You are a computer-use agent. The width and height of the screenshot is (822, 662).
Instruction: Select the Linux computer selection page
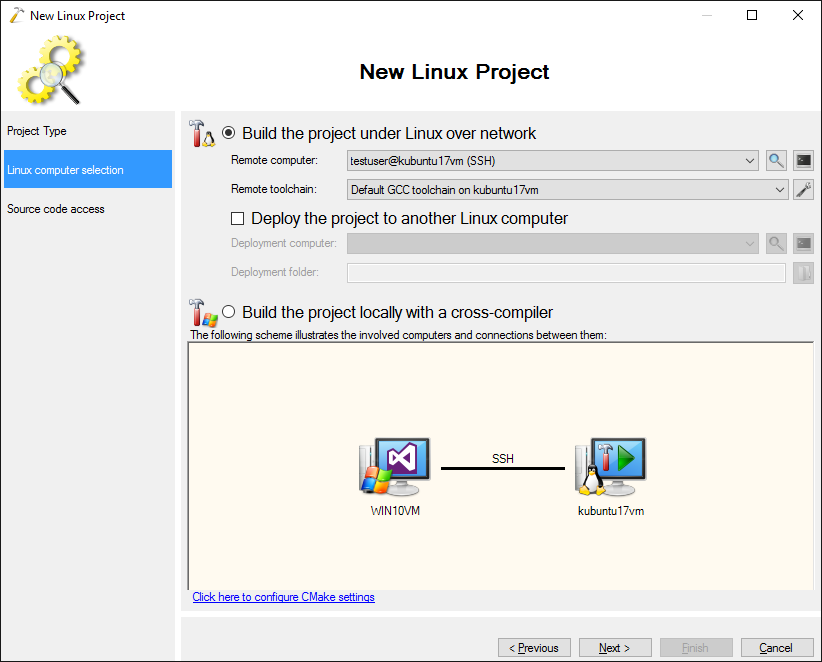(x=88, y=169)
